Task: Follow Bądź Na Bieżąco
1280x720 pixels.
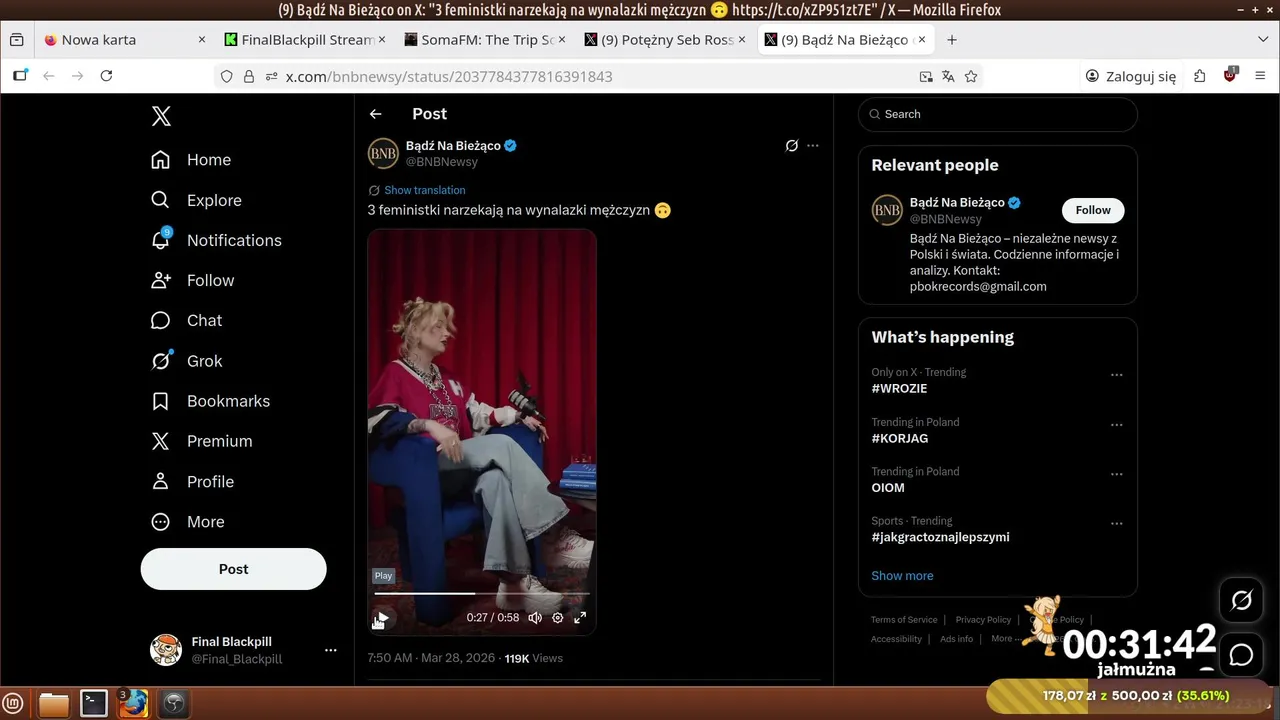Action: pos(1093,210)
